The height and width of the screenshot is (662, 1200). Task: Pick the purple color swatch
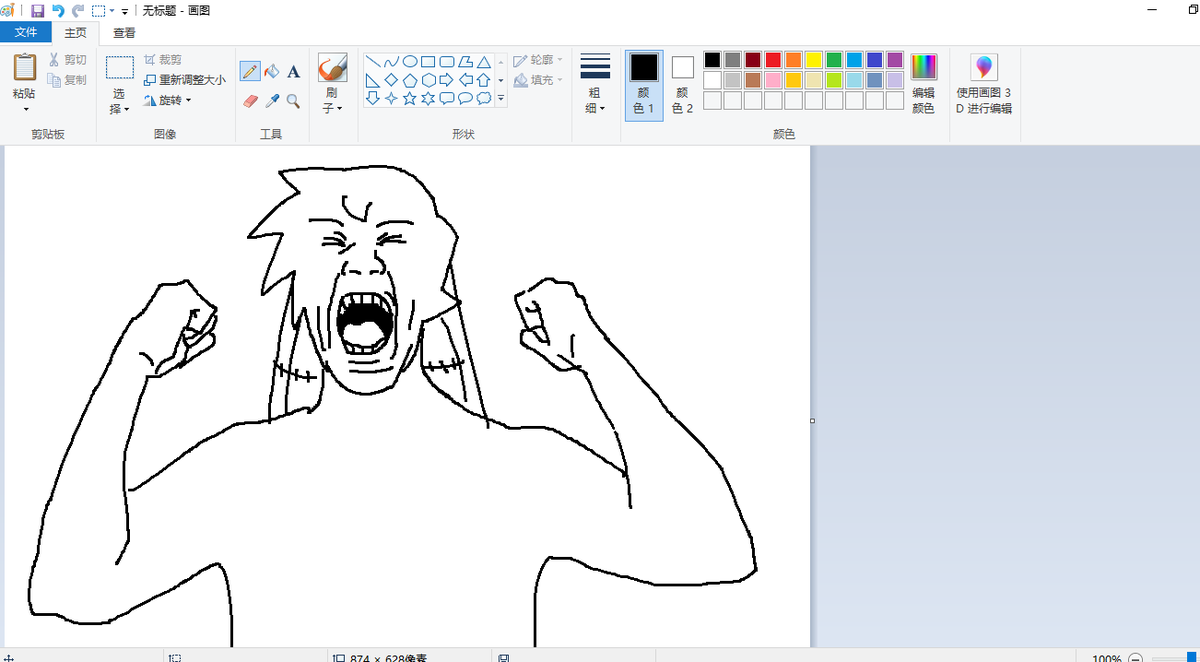coord(895,60)
